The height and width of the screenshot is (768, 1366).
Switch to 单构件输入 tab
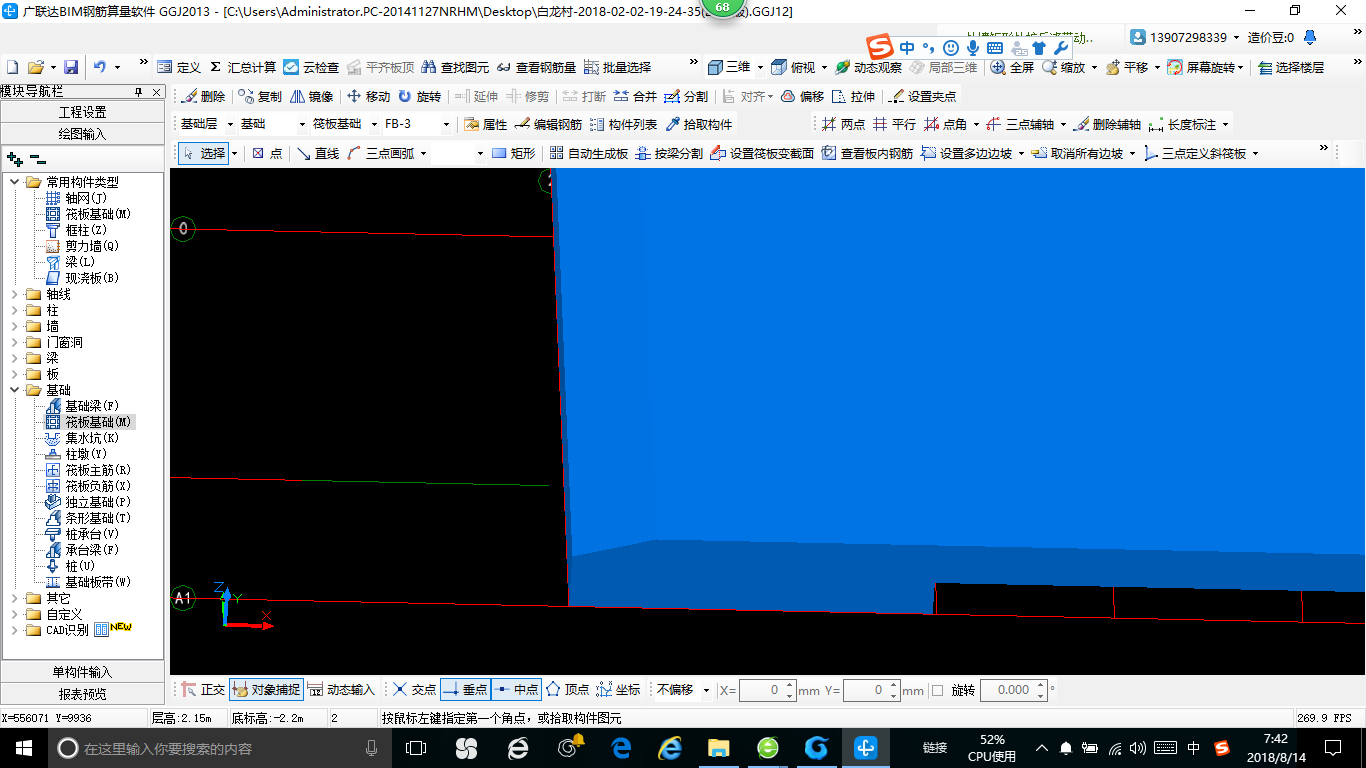(83, 672)
